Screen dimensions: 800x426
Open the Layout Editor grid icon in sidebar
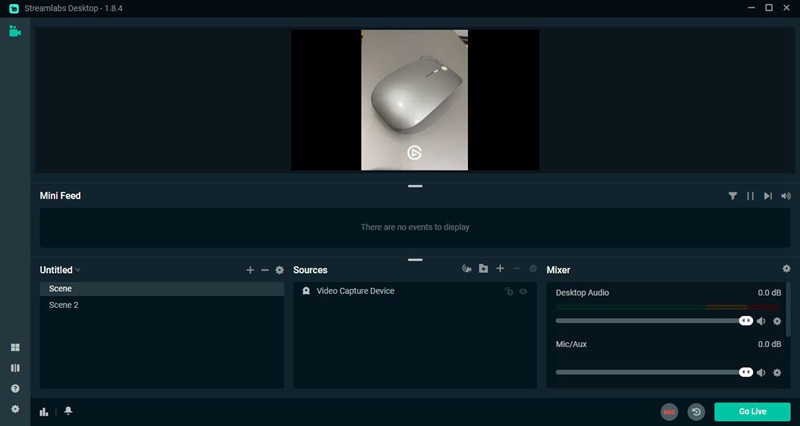(x=15, y=347)
